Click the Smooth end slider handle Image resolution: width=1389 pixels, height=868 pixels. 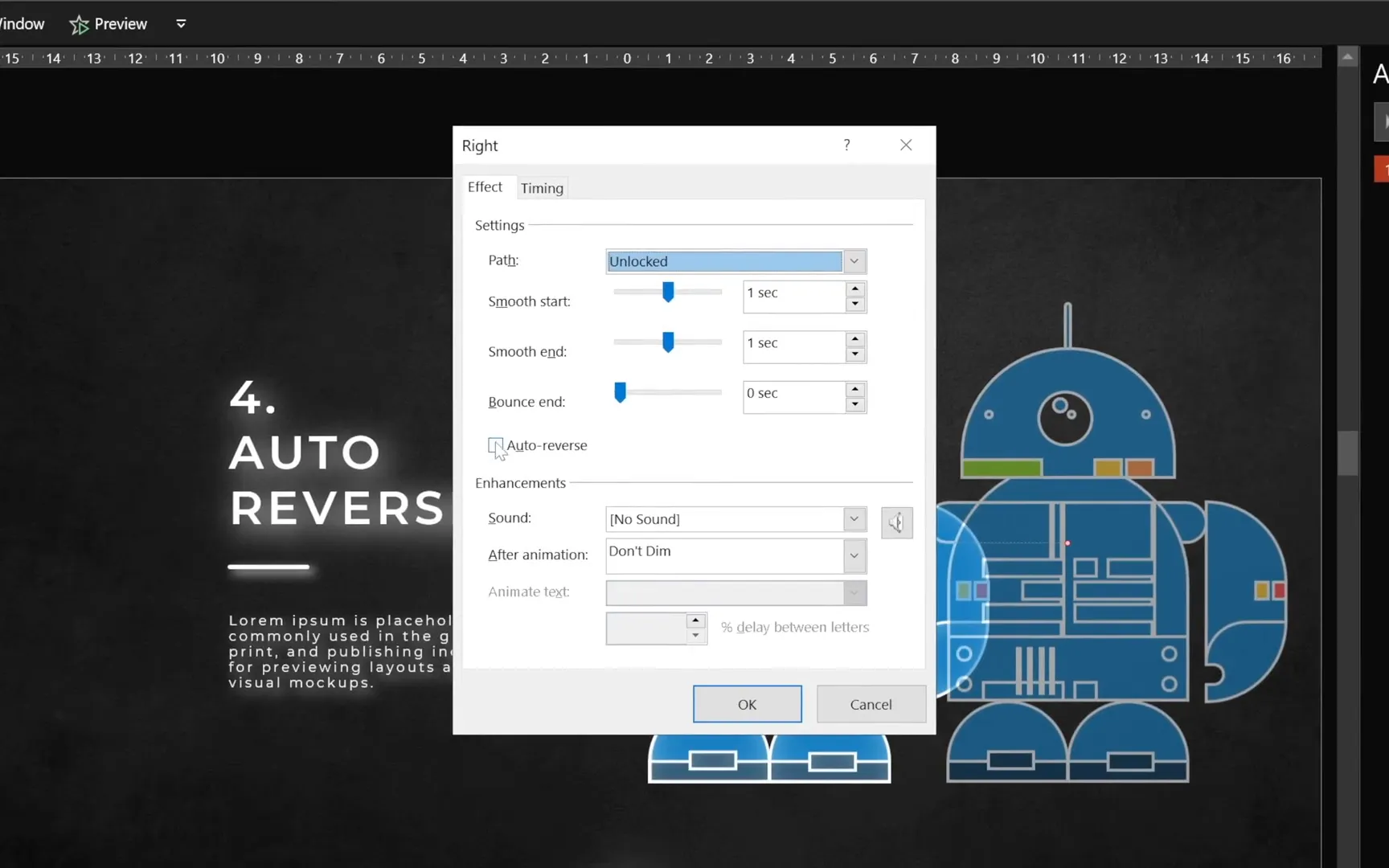point(668,342)
